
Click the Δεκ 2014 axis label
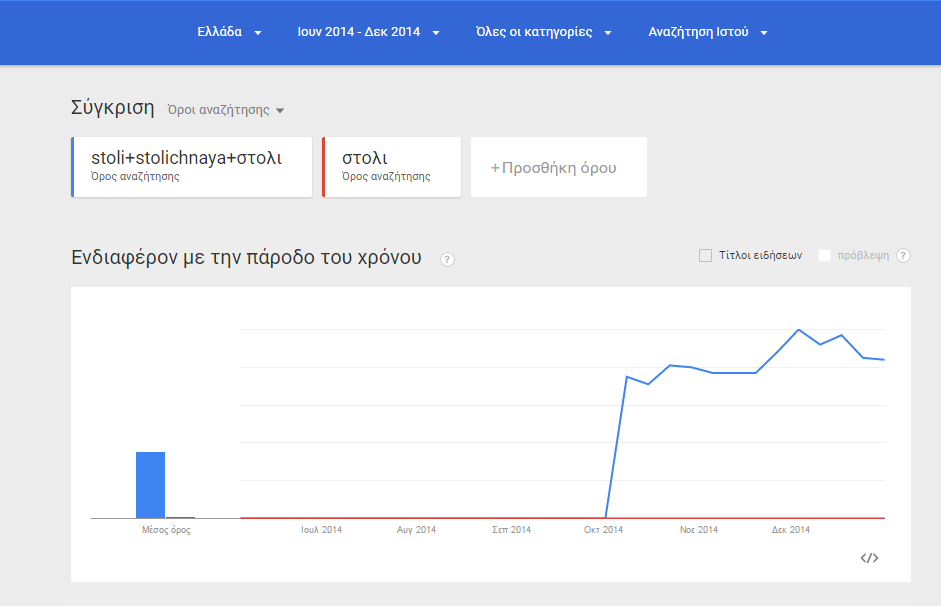point(790,530)
